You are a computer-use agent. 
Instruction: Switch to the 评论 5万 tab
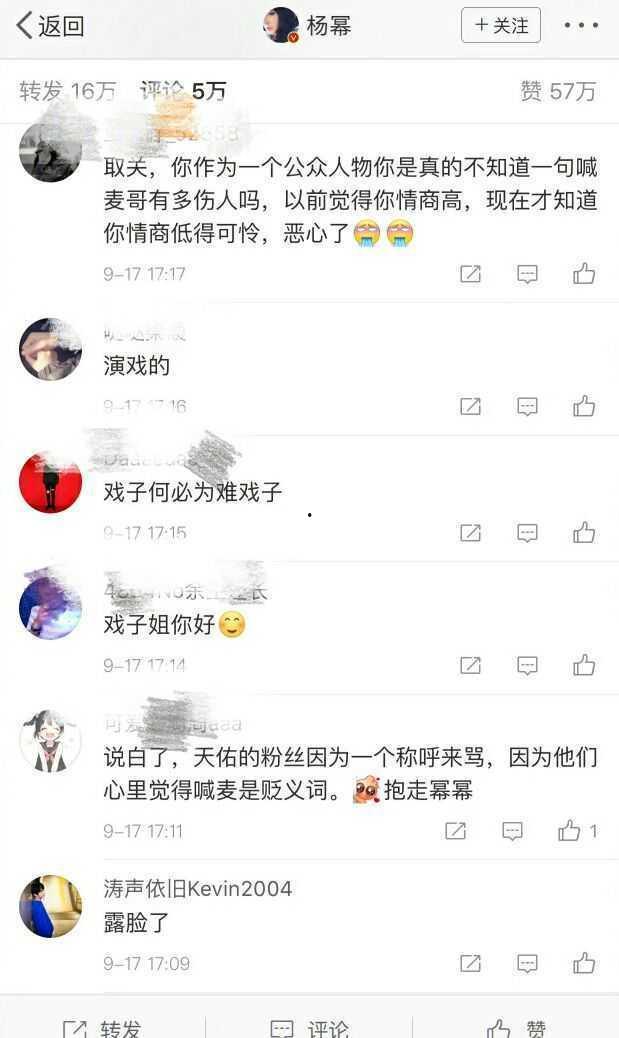click(183, 91)
